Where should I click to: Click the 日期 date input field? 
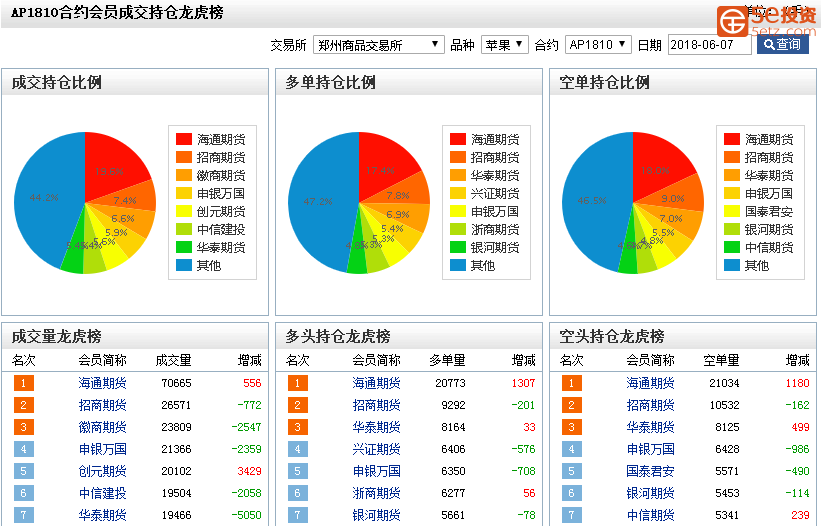[709, 45]
